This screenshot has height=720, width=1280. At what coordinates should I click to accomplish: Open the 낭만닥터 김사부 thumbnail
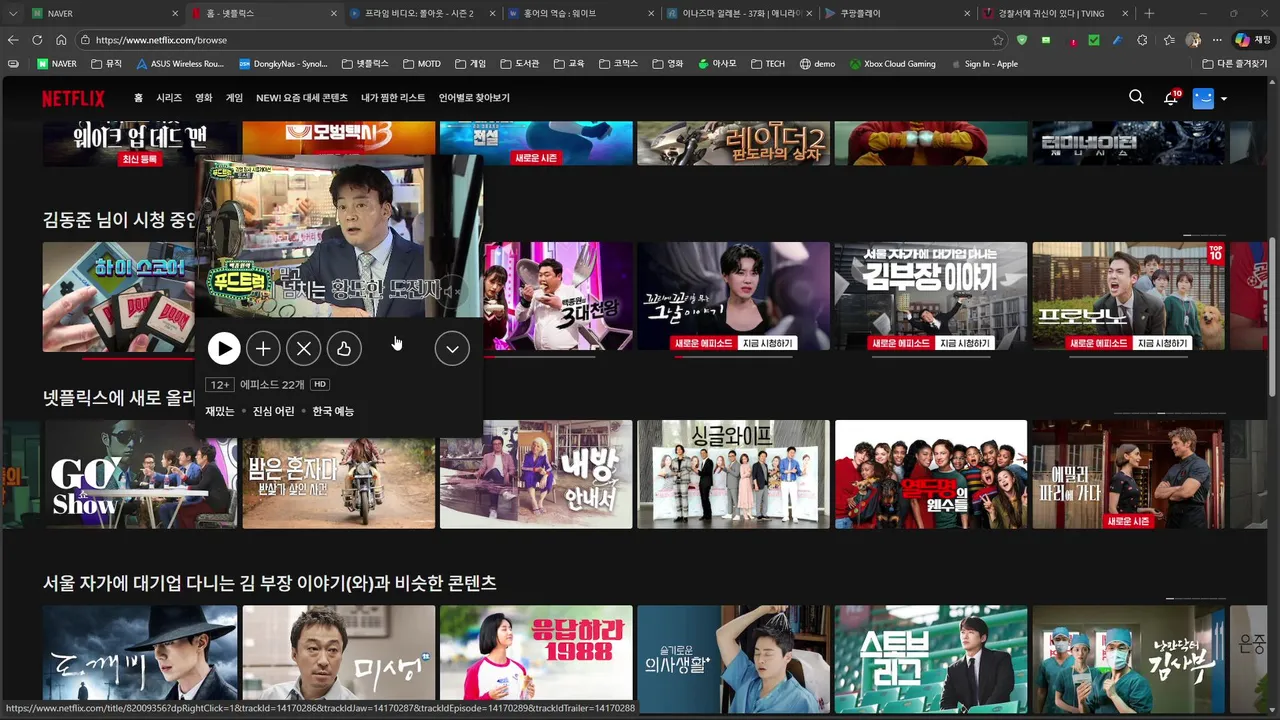(1128, 659)
